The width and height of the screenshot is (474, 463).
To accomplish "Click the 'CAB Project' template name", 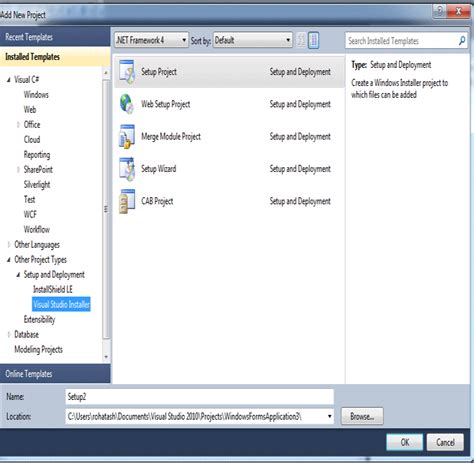I will [157, 201].
